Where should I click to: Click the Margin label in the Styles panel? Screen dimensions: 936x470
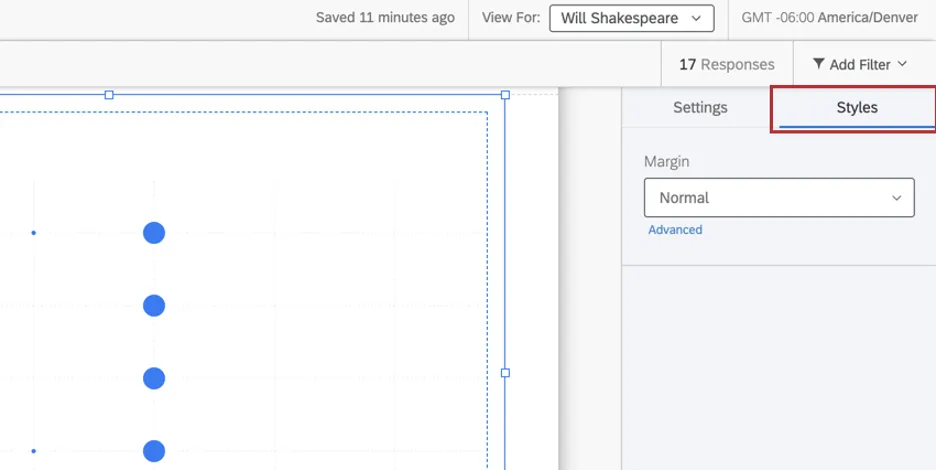click(666, 161)
